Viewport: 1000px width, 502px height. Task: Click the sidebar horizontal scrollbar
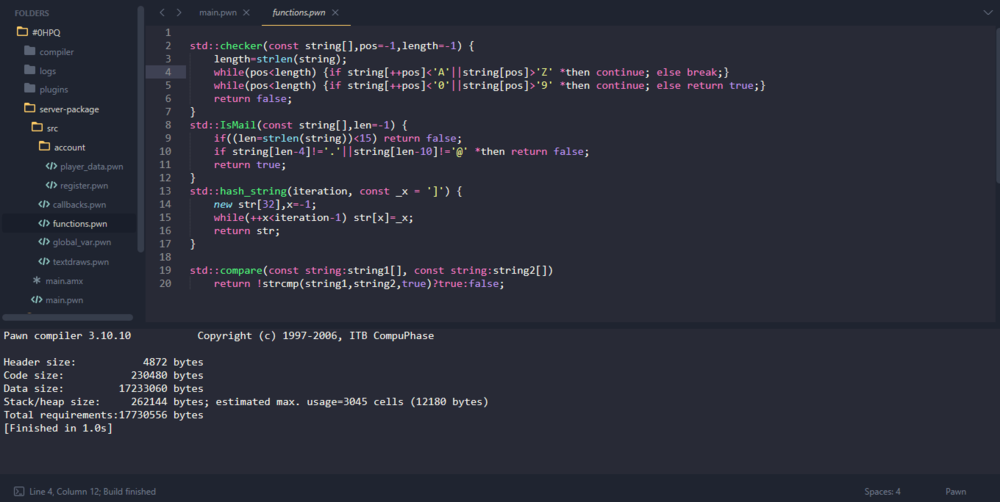pyautogui.click(x=68, y=317)
